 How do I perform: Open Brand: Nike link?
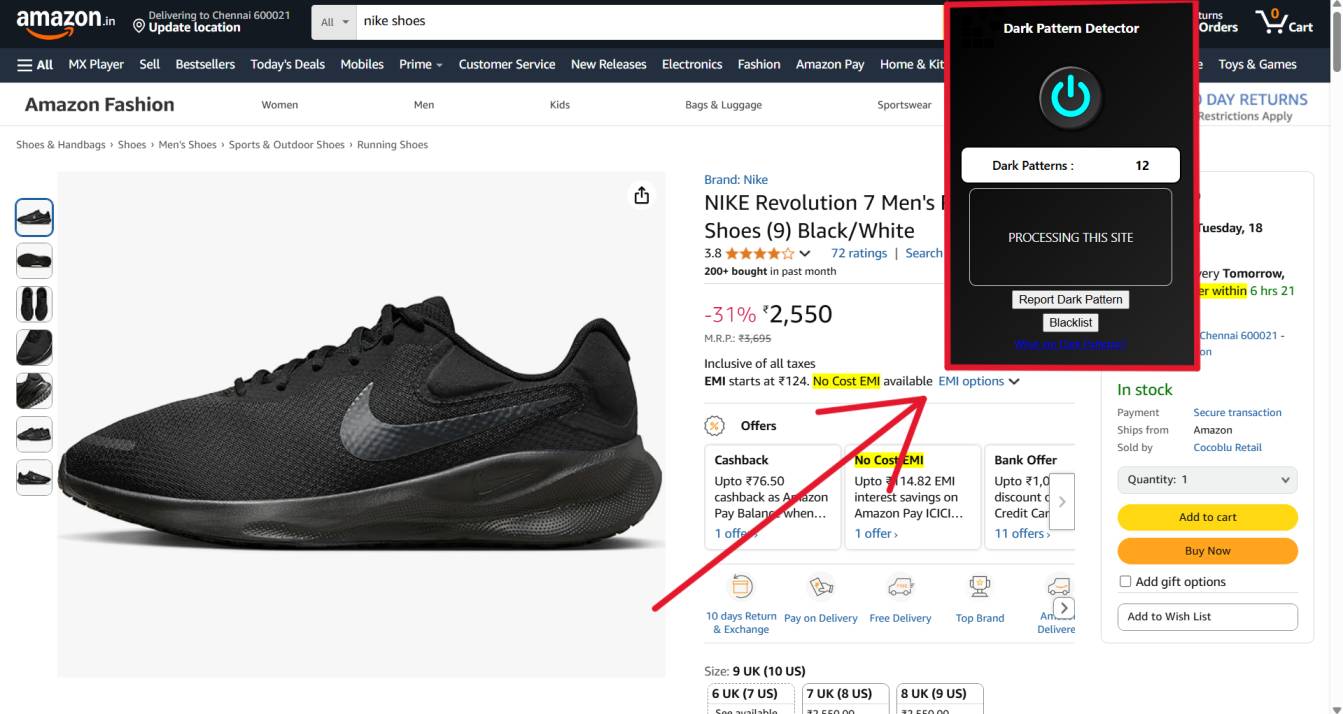pos(736,180)
